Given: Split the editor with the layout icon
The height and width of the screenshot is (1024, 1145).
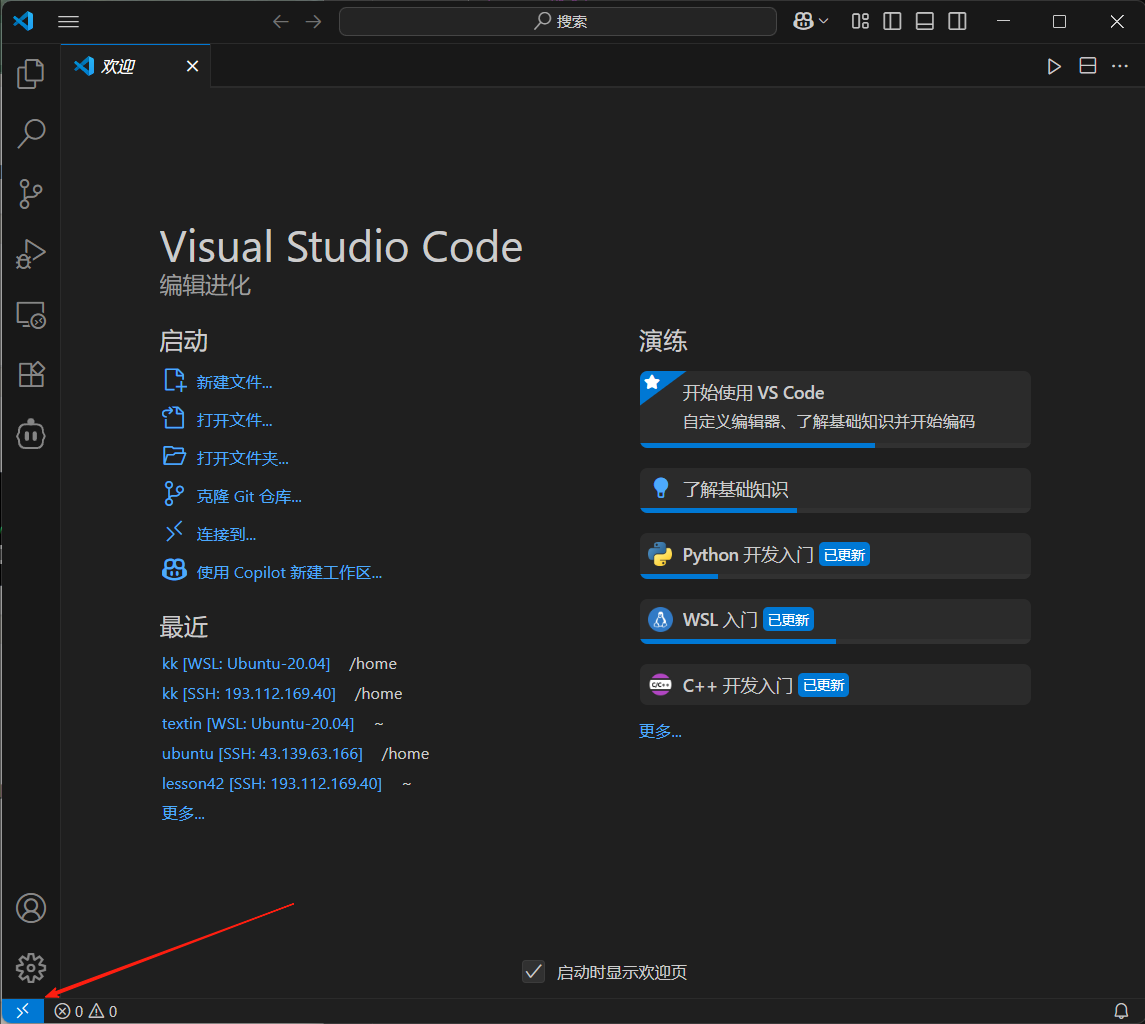Looking at the screenshot, I should (1087, 66).
